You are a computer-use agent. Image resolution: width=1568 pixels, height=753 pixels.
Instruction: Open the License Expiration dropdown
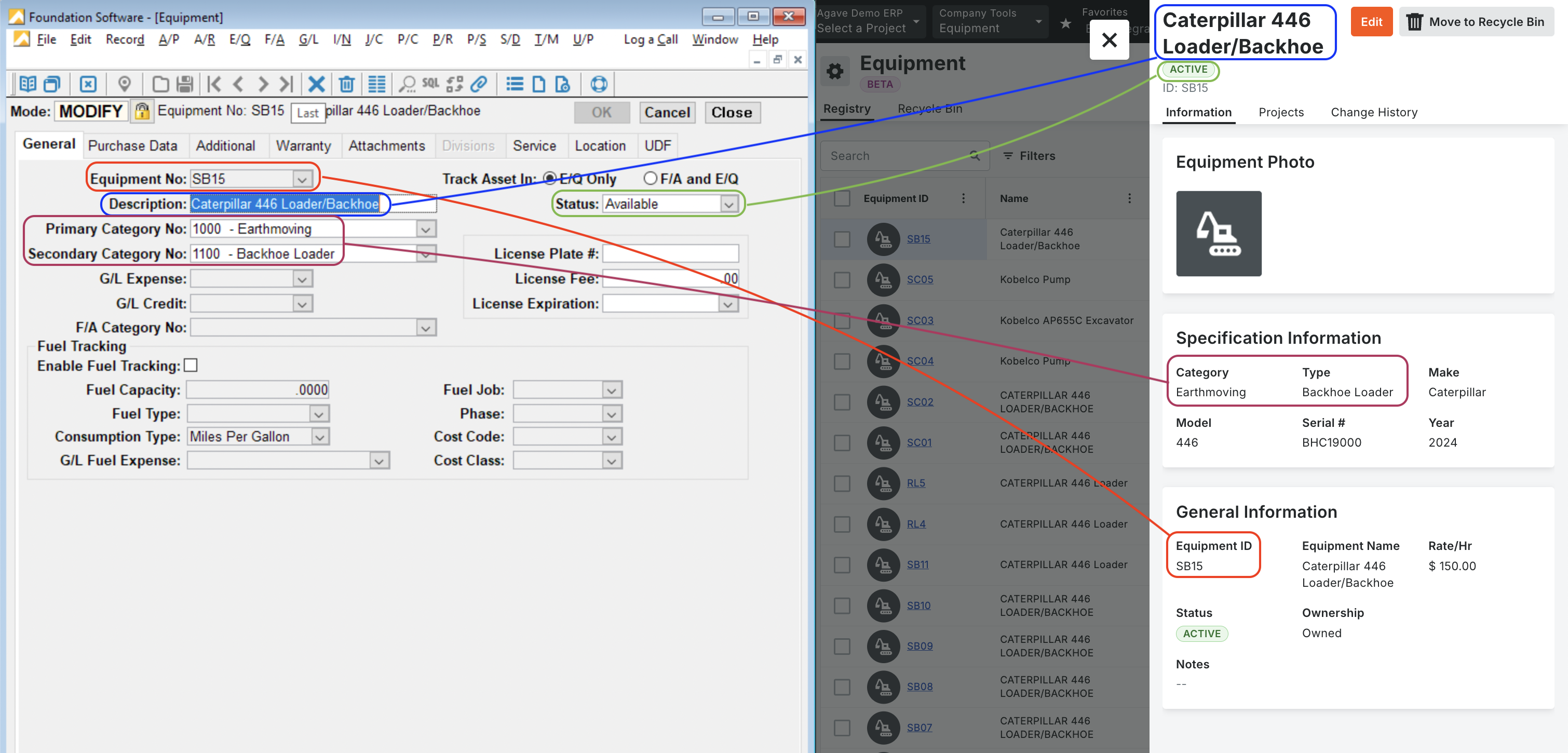click(x=728, y=304)
